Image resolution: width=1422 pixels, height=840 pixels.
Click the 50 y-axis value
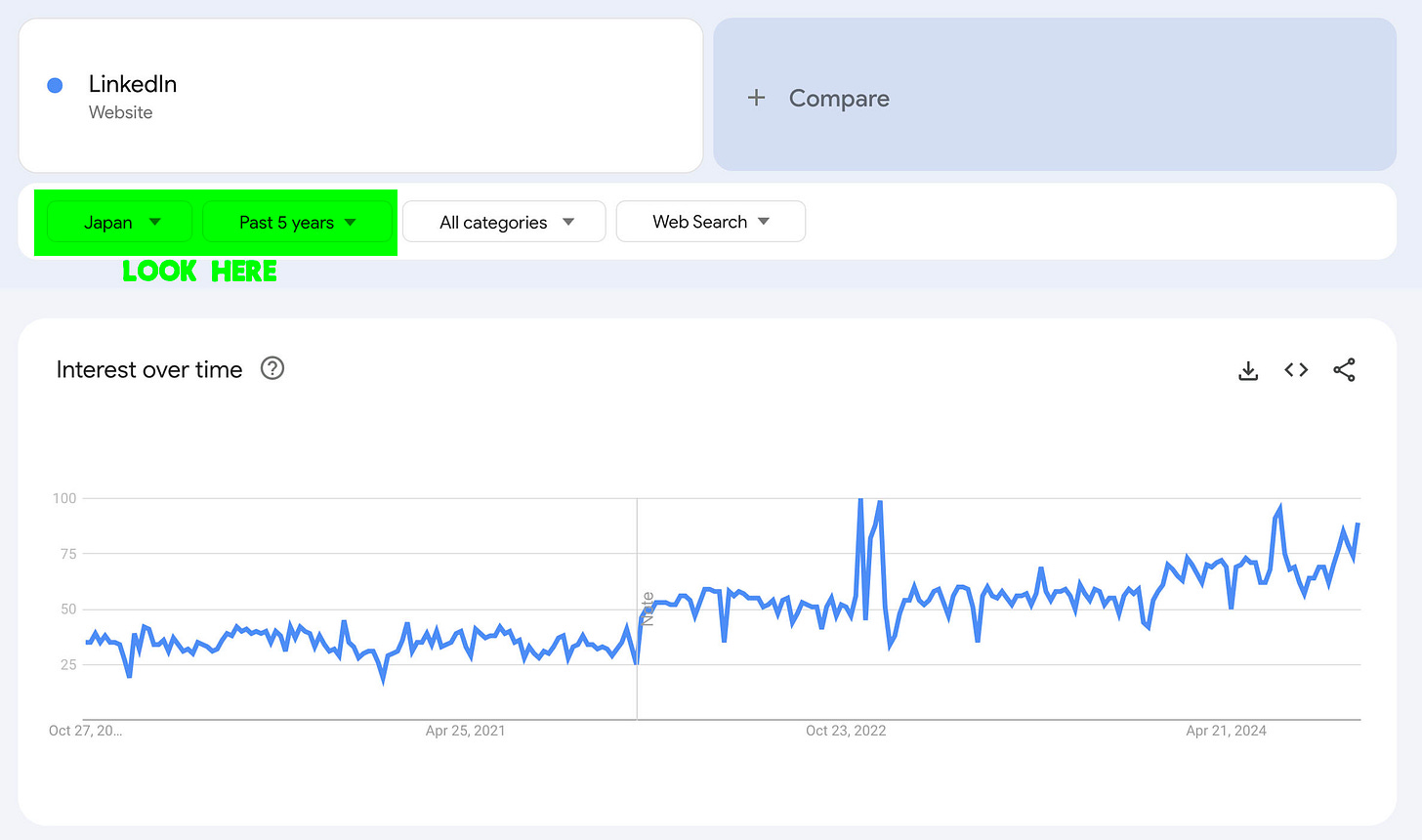coord(68,609)
